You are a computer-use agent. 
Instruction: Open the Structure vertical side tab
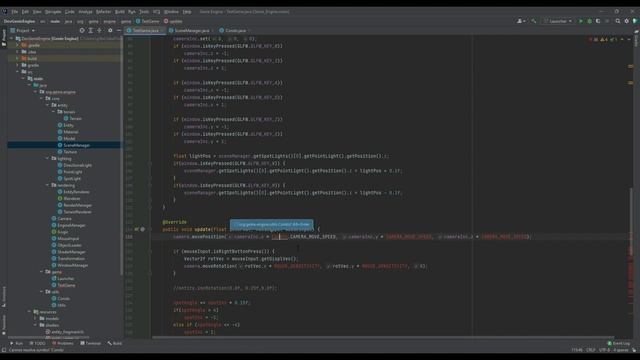click(4, 297)
